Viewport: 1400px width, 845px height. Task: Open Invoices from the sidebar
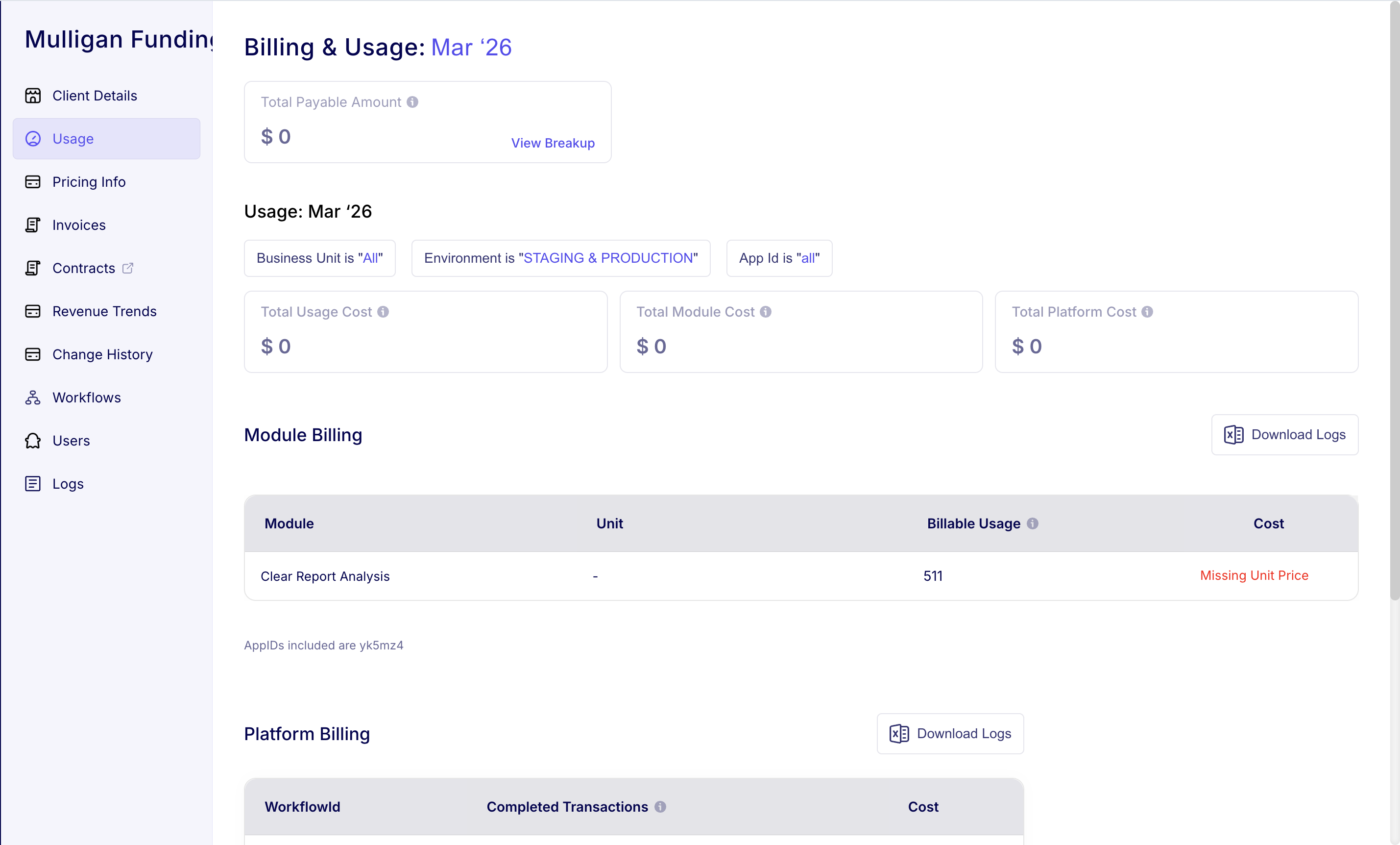click(79, 225)
